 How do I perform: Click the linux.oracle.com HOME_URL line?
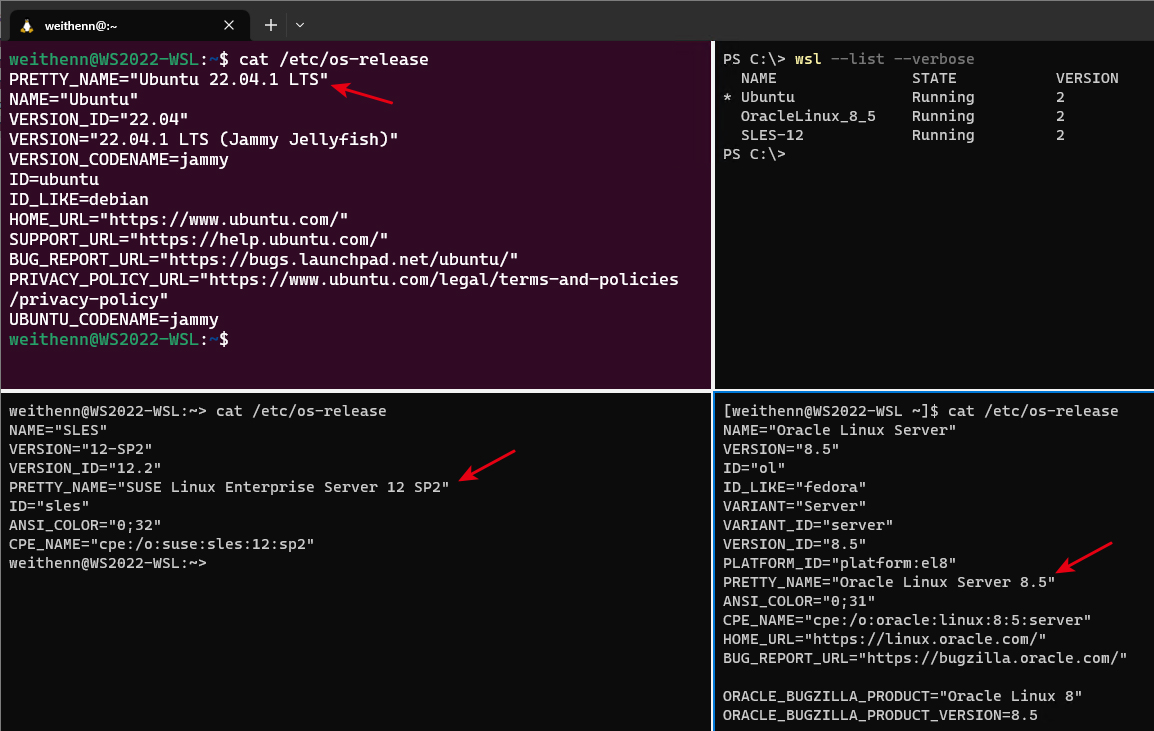point(885,640)
